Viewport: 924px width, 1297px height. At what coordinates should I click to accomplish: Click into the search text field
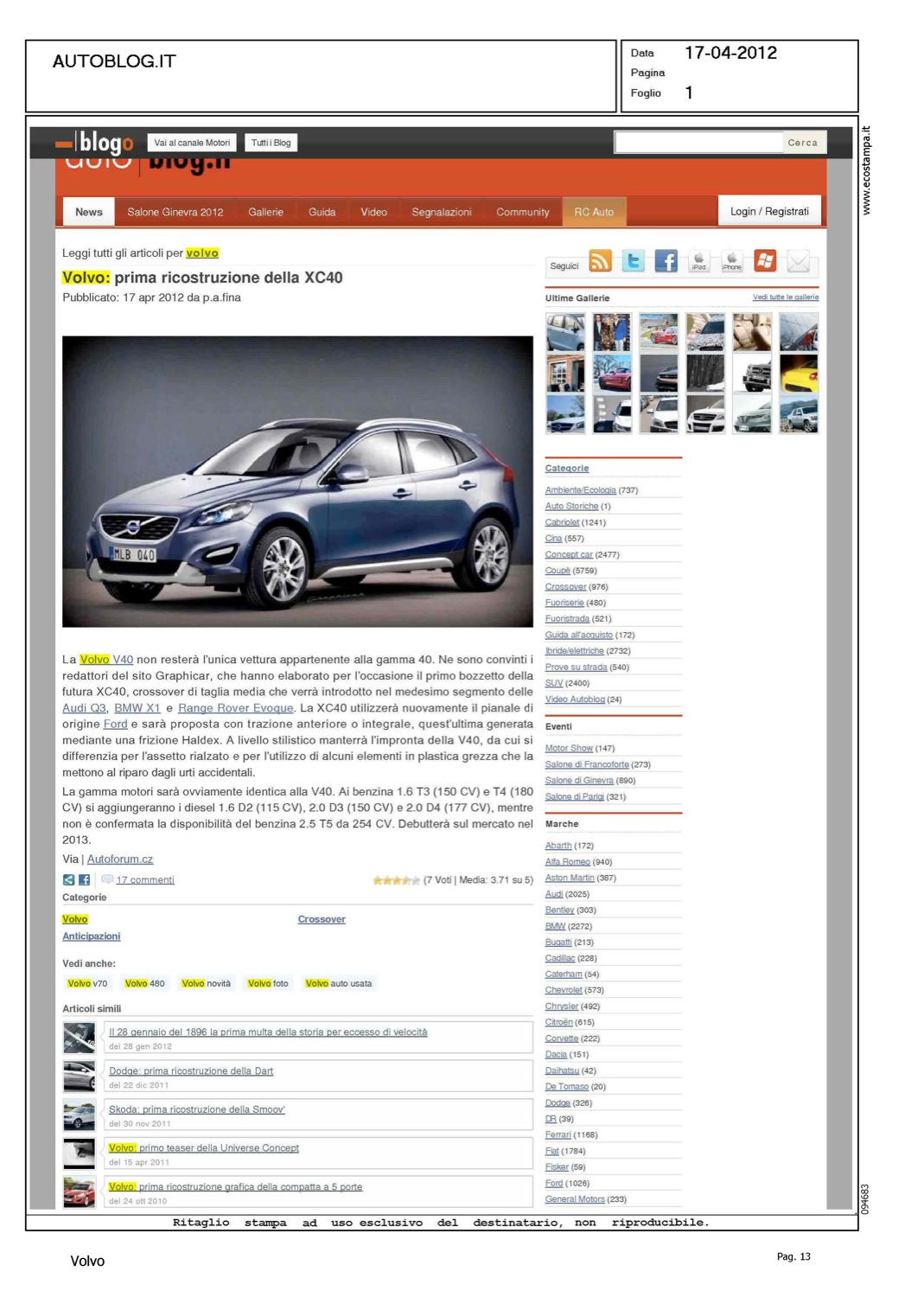(698, 143)
